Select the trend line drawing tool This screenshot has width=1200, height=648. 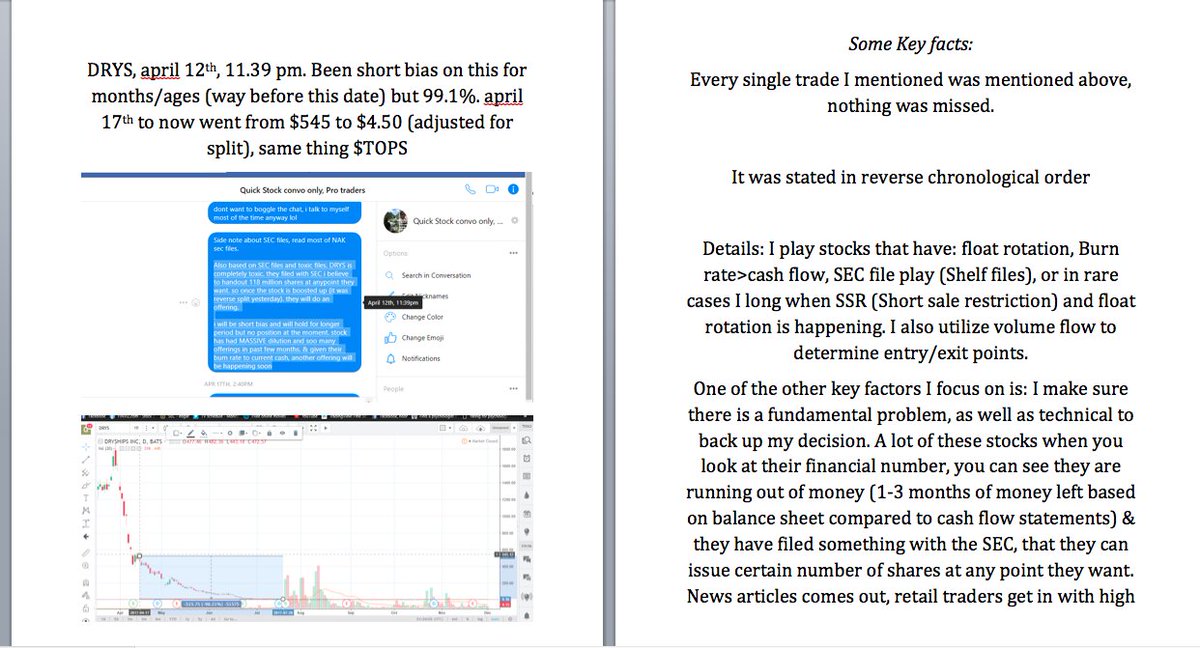click(86, 459)
